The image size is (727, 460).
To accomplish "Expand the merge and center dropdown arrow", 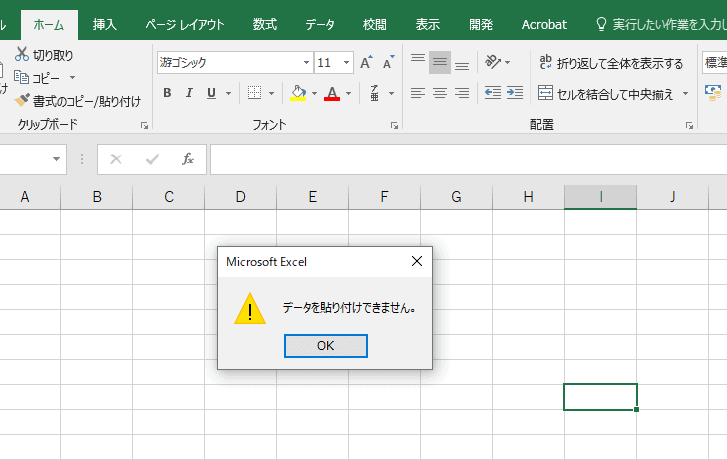I will click(686, 93).
